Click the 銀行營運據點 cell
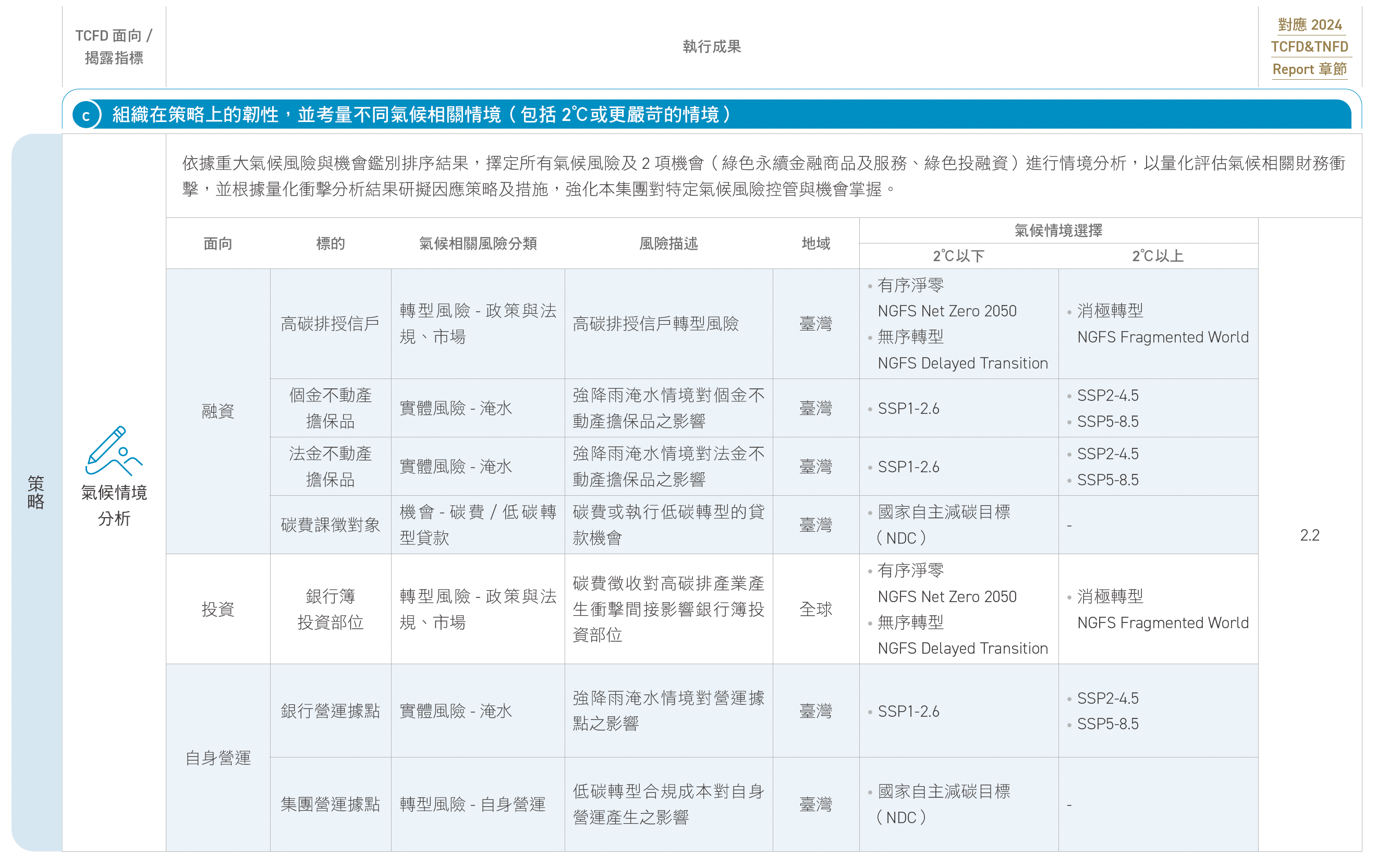This screenshot has height=868, width=1377. [331, 711]
